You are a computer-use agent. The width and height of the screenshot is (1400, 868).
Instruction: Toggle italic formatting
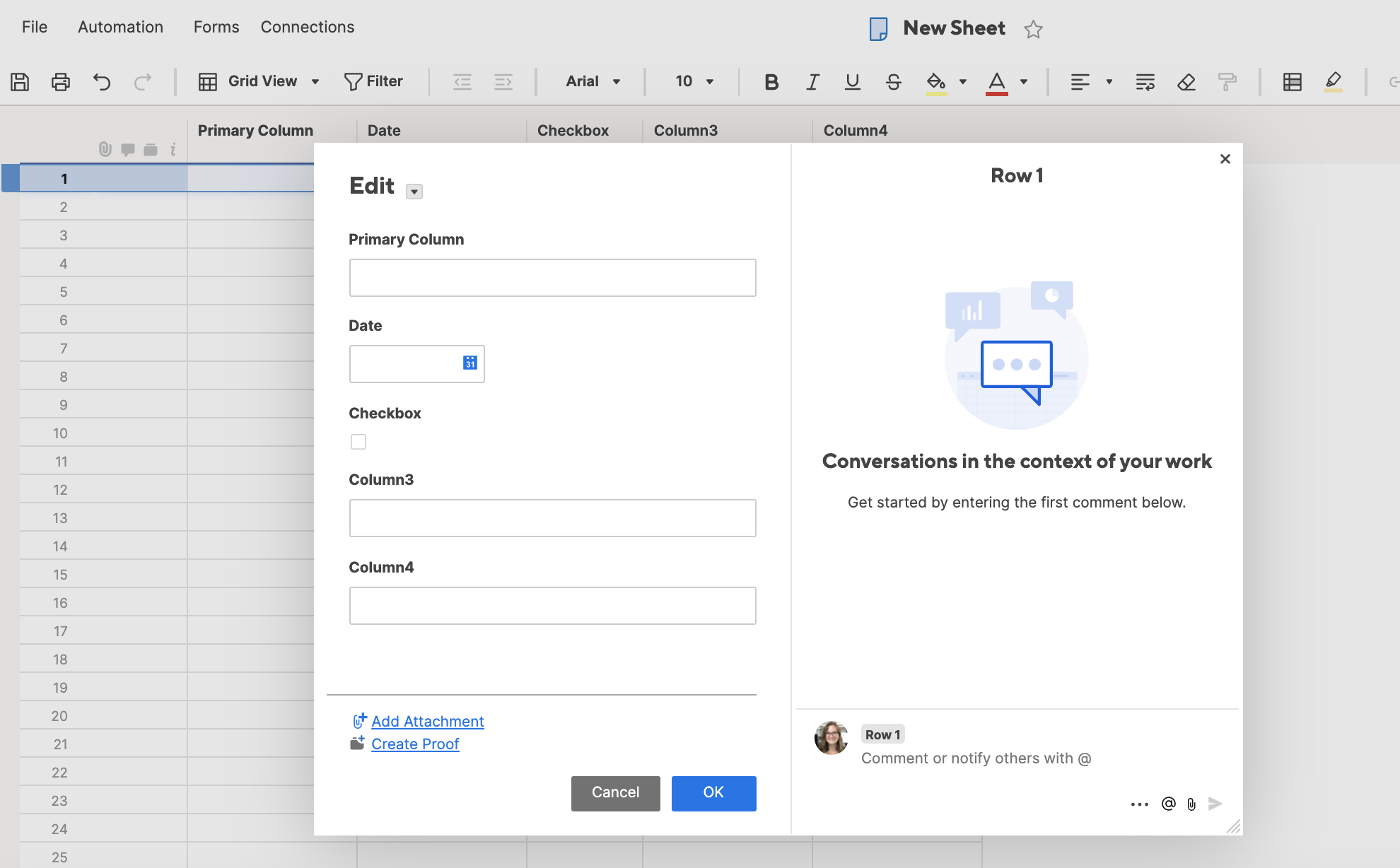(812, 82)
